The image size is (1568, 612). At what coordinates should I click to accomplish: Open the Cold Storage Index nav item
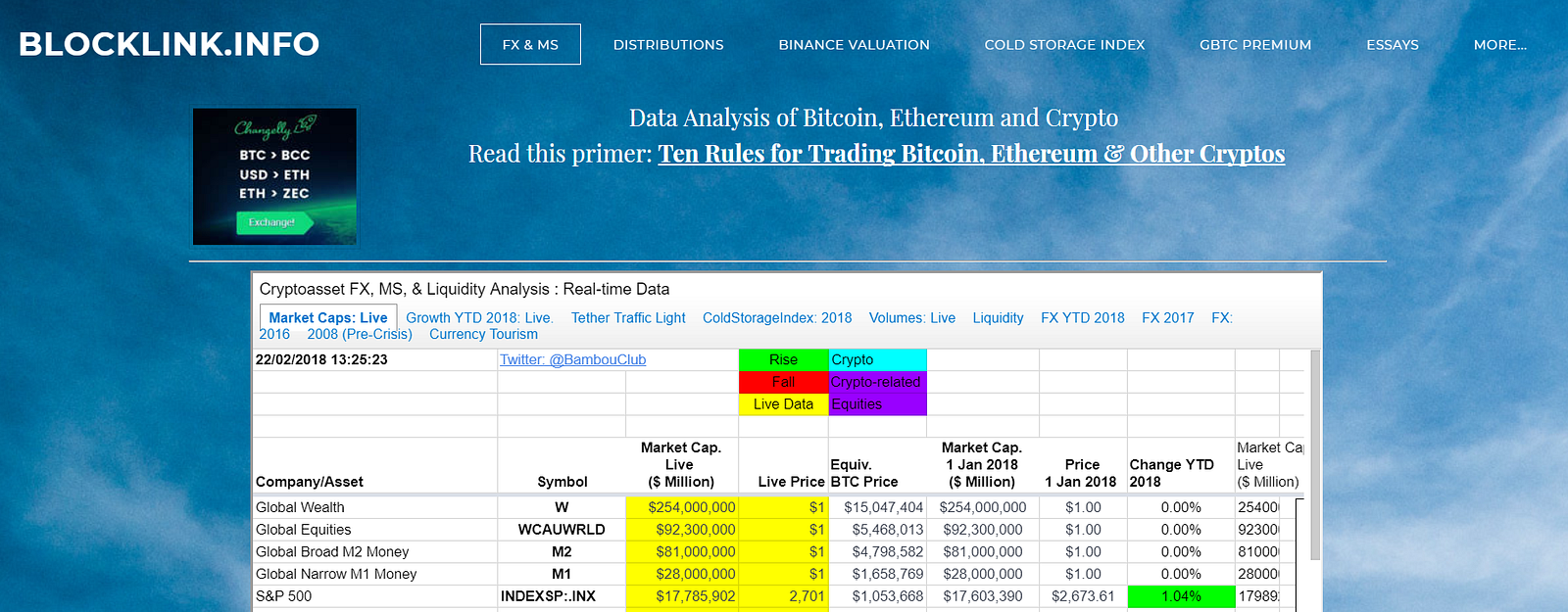point(1064,44)
